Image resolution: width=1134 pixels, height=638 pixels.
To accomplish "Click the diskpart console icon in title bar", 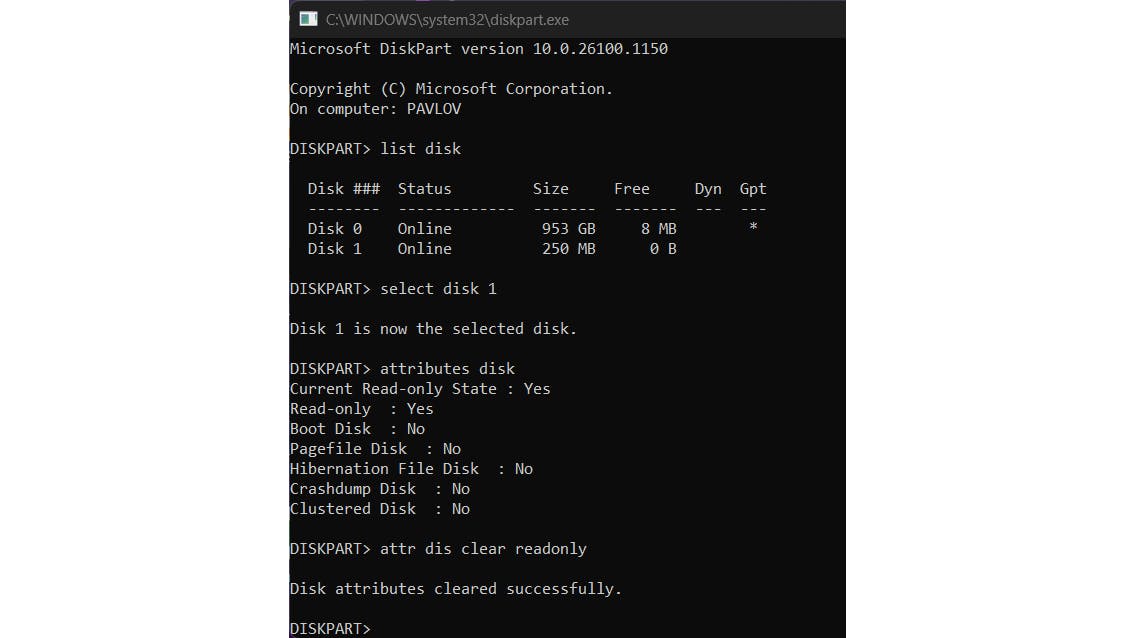I will point(308,19).
